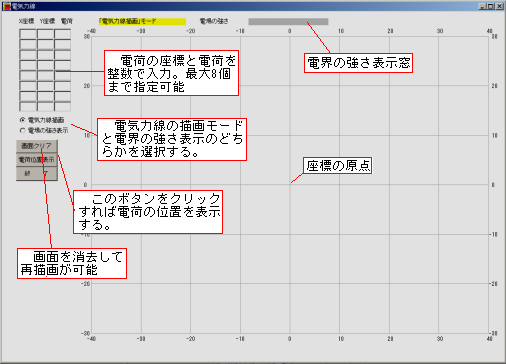Viewport: 506px width, 364px height.
Task: Click bottom axis label 30
Action: tap(440, 339)
